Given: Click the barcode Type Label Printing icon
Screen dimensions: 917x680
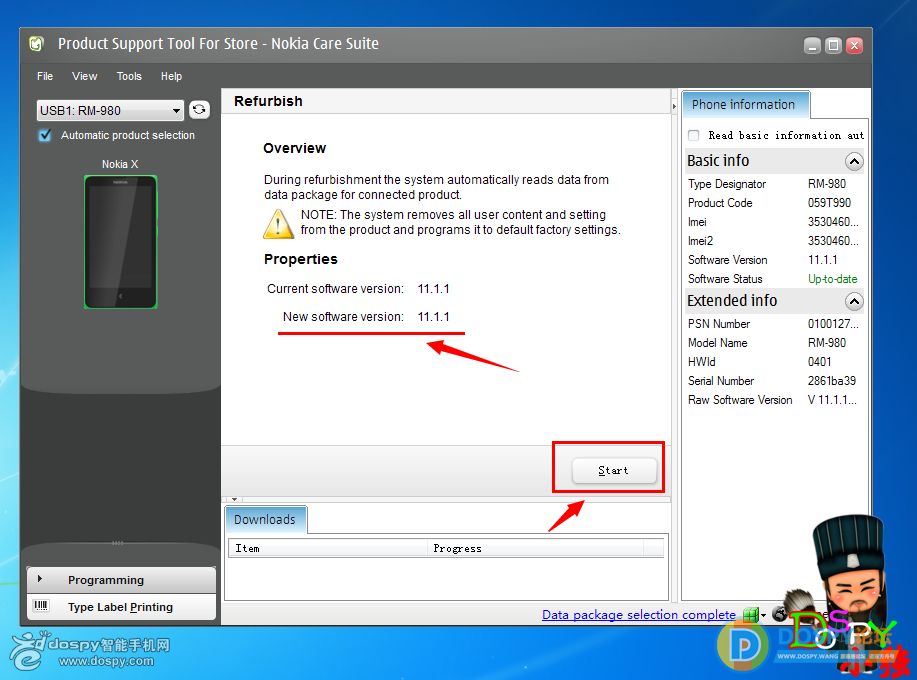Looking at the screenshot, I should pyautogui.click(x=41, y=606).
